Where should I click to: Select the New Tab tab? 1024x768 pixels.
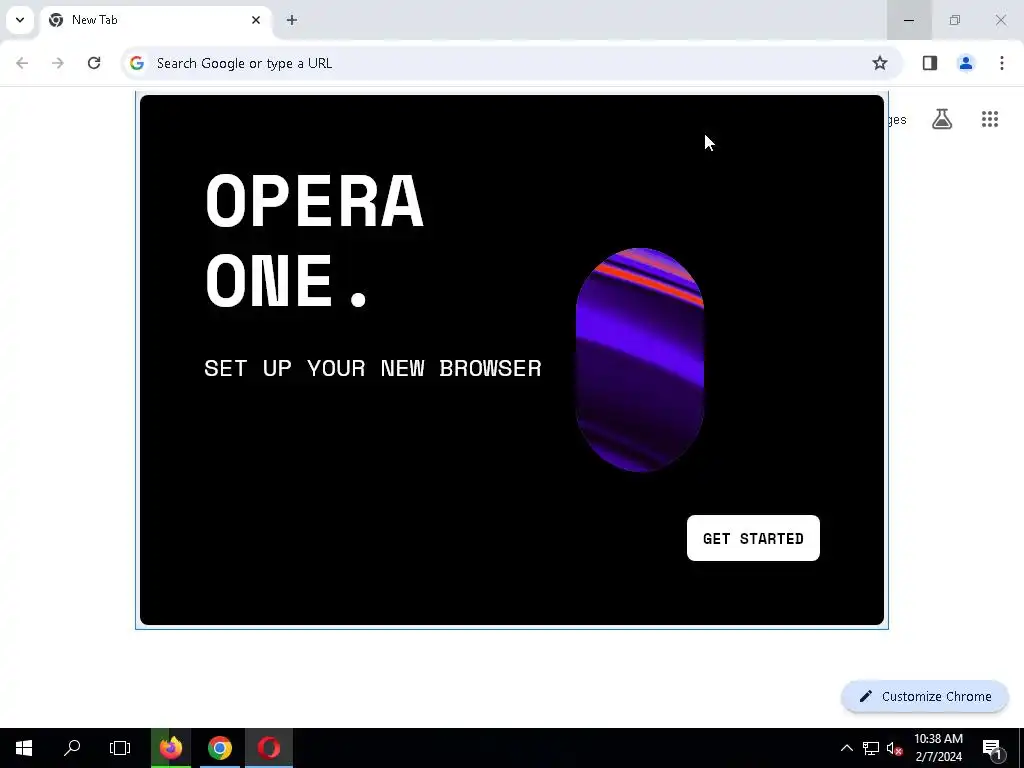(155, 20)
